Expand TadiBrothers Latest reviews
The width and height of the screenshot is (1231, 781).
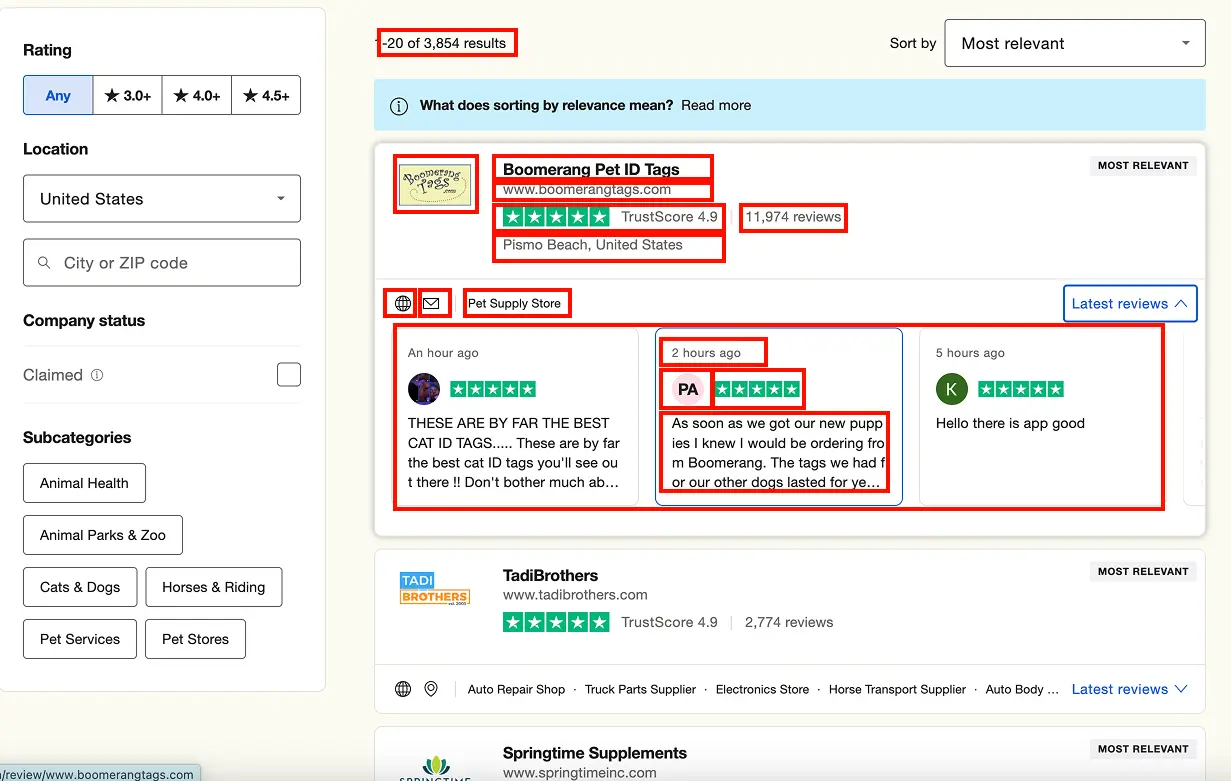tap(1130, 689)
